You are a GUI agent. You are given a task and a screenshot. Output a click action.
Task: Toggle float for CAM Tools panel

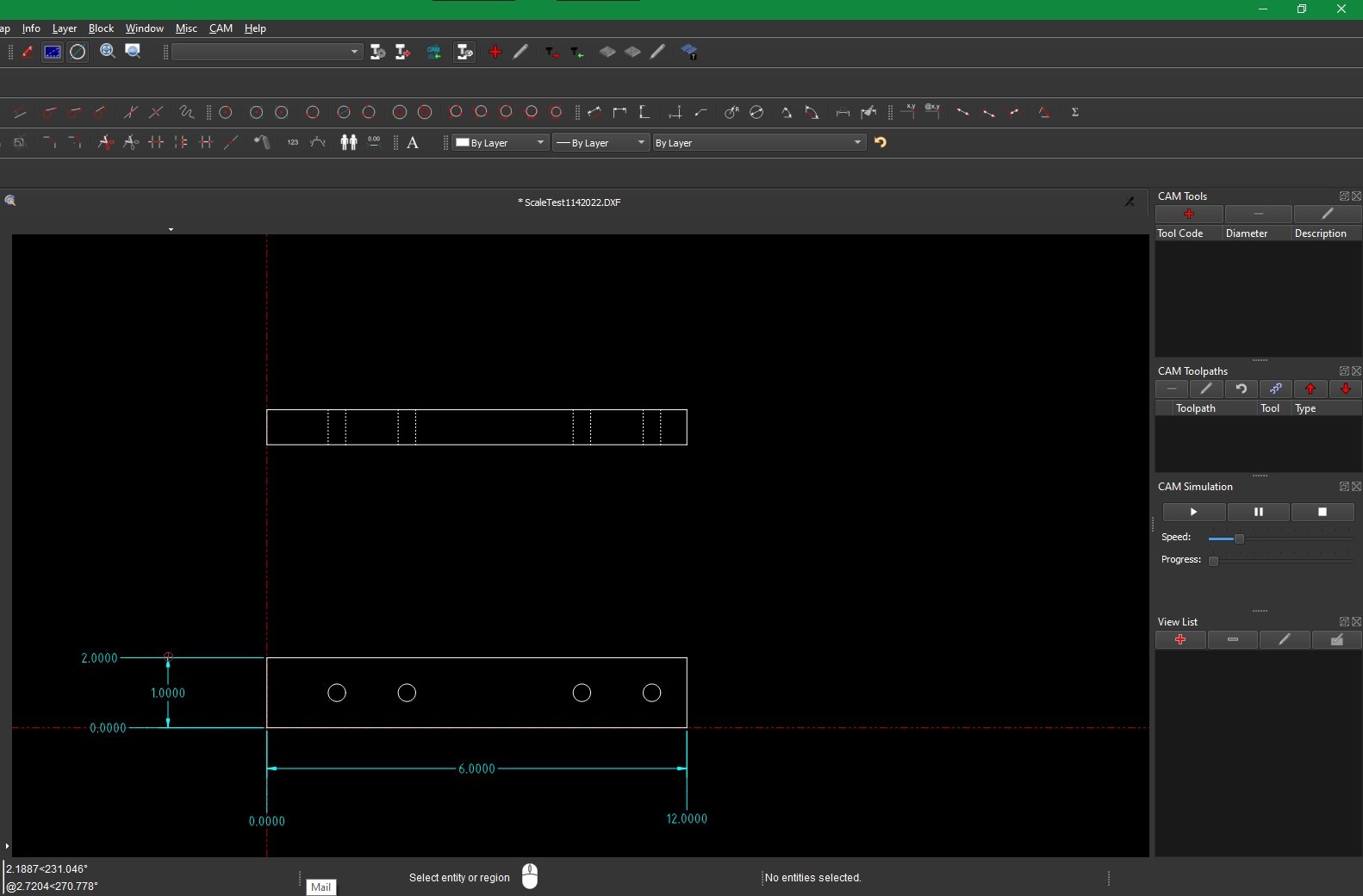pos(1343,196)
